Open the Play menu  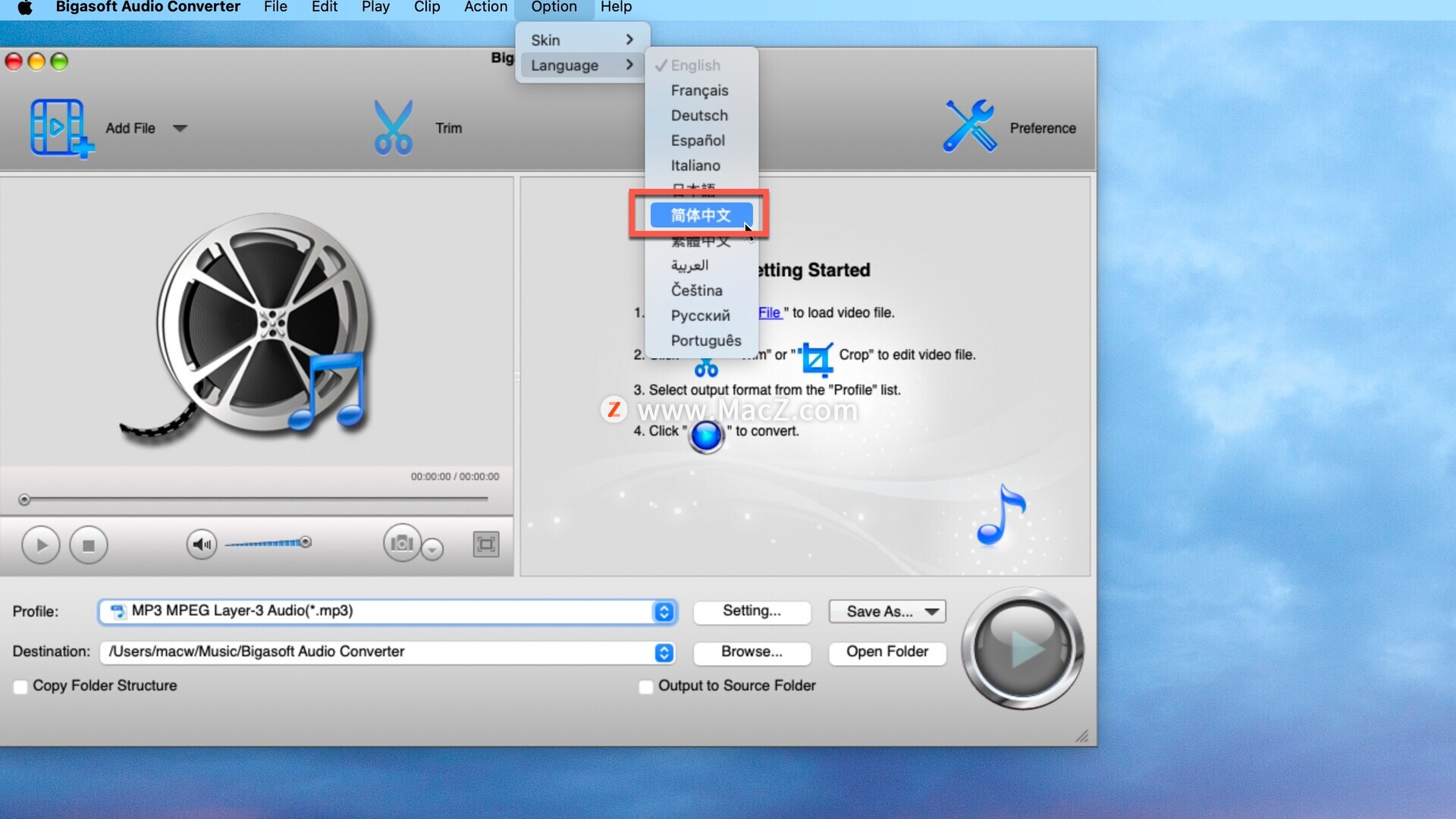(x=375, y=8)
